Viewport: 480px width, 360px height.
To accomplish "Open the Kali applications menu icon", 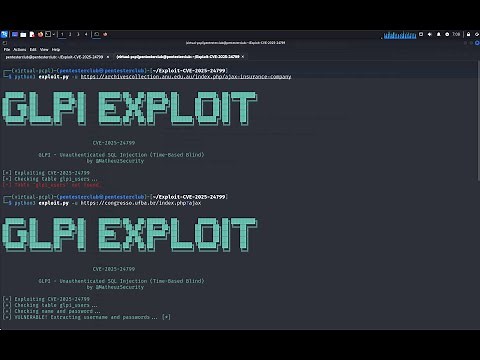I will (x=4, y=34).
